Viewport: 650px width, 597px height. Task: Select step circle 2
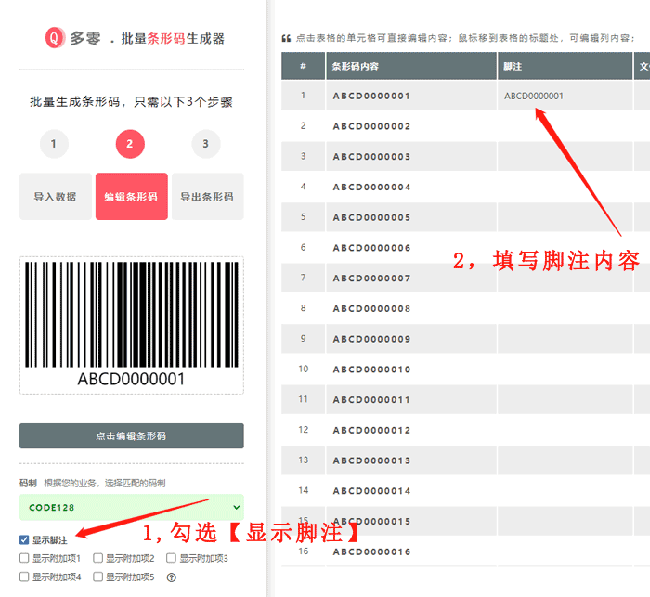(x=130, y=144)
